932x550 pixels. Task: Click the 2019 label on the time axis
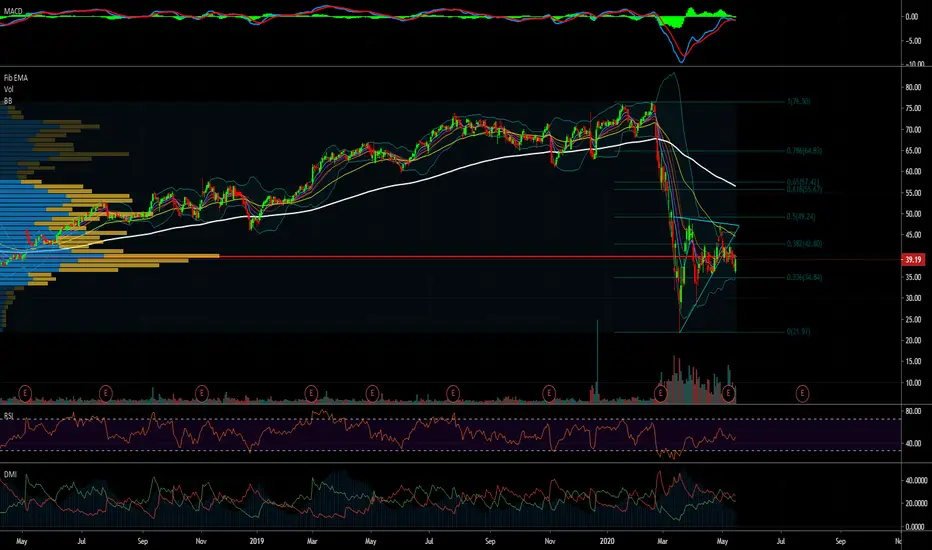click(257, 541)
